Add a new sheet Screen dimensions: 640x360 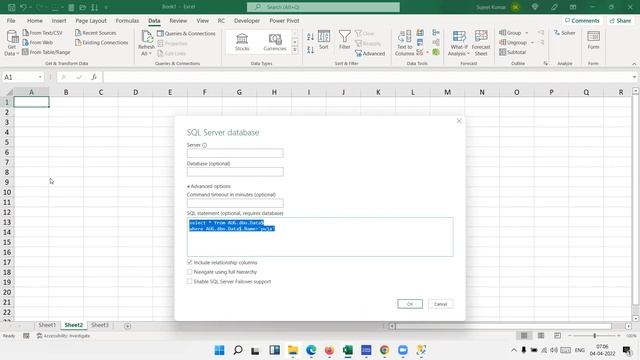point(127,326)
